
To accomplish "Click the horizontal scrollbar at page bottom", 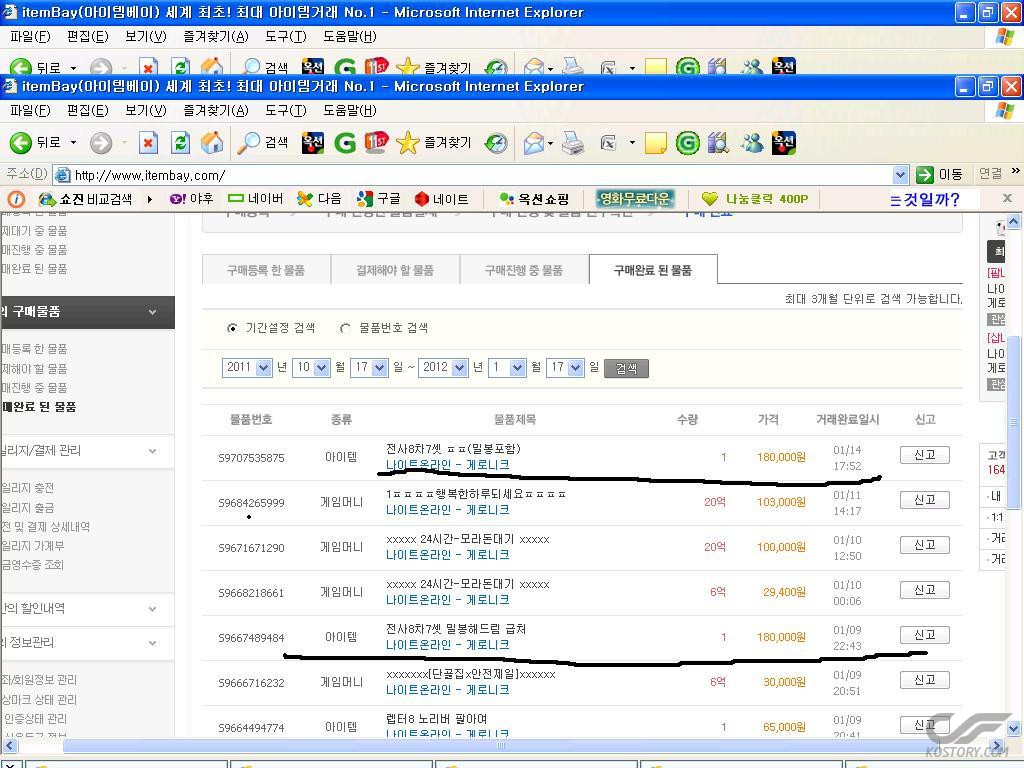I will (x=503, y=745).
